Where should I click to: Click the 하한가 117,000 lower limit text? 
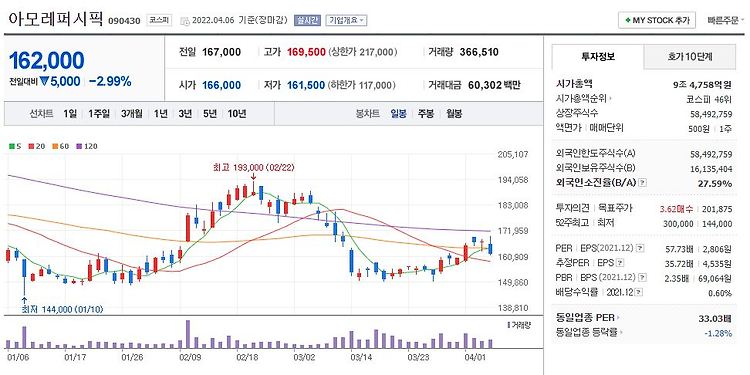(363, 86)
